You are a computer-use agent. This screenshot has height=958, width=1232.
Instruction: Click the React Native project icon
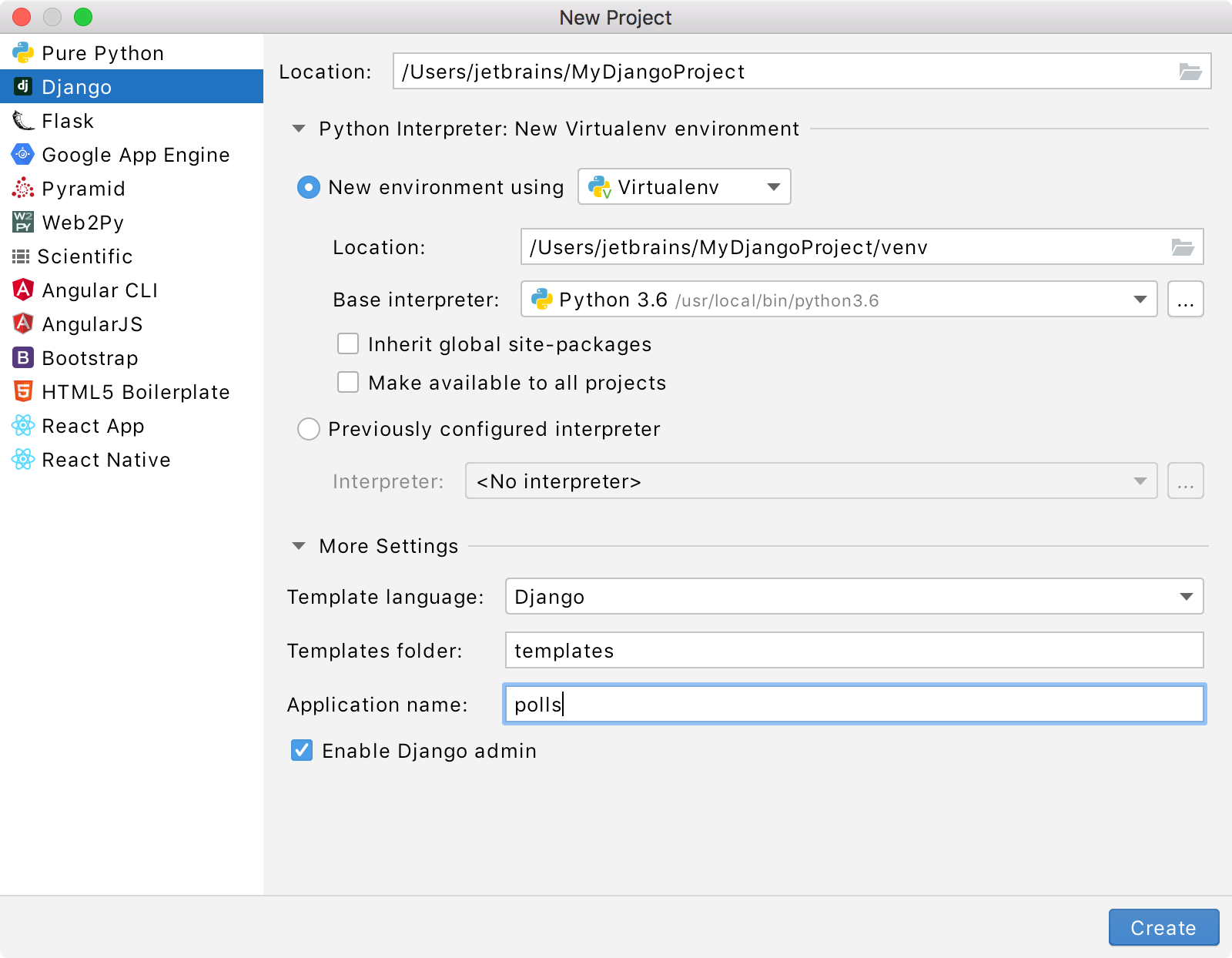pos(22,459)
